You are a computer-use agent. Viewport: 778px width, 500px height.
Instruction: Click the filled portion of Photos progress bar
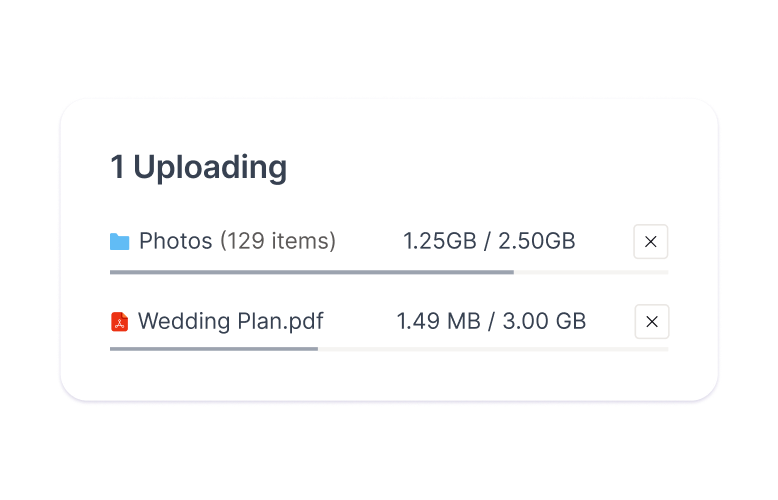(310, 272)
